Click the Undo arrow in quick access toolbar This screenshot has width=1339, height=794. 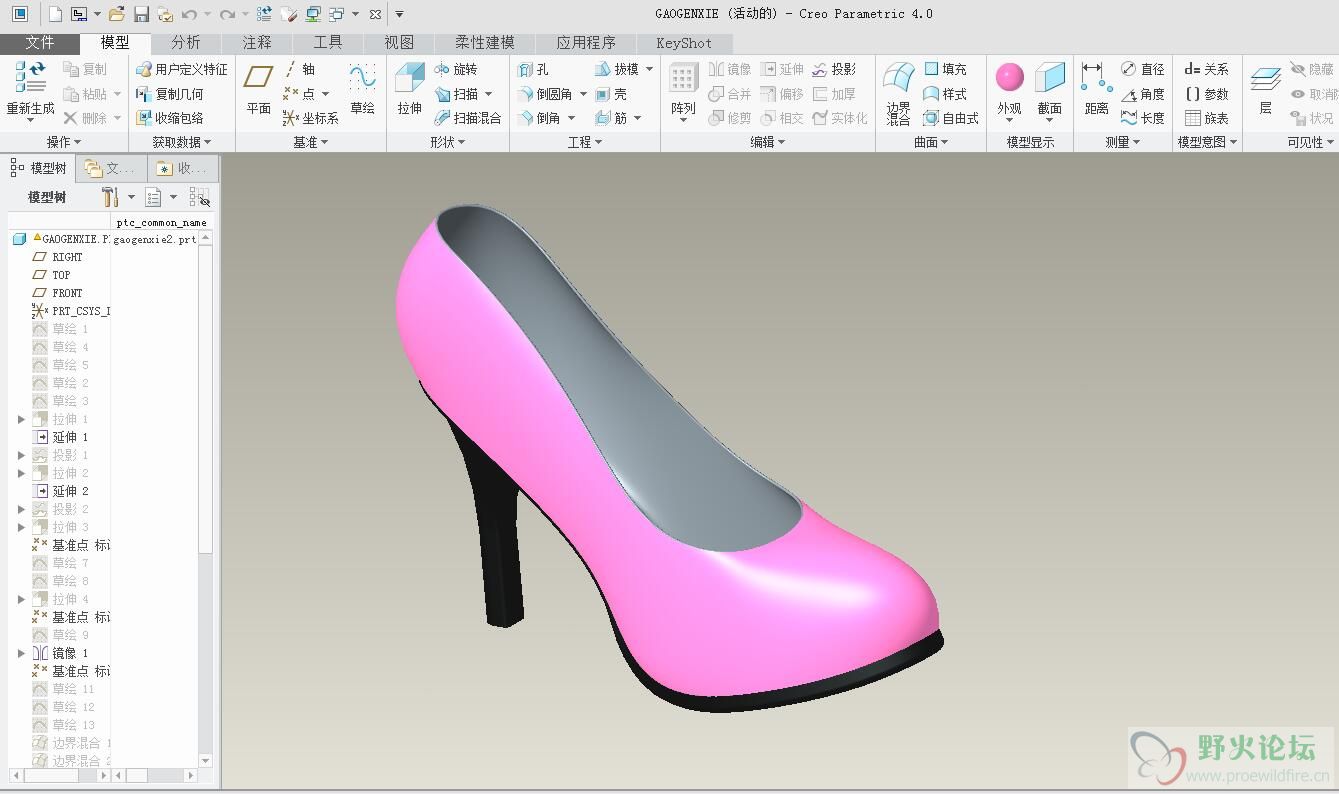(189, 14)
